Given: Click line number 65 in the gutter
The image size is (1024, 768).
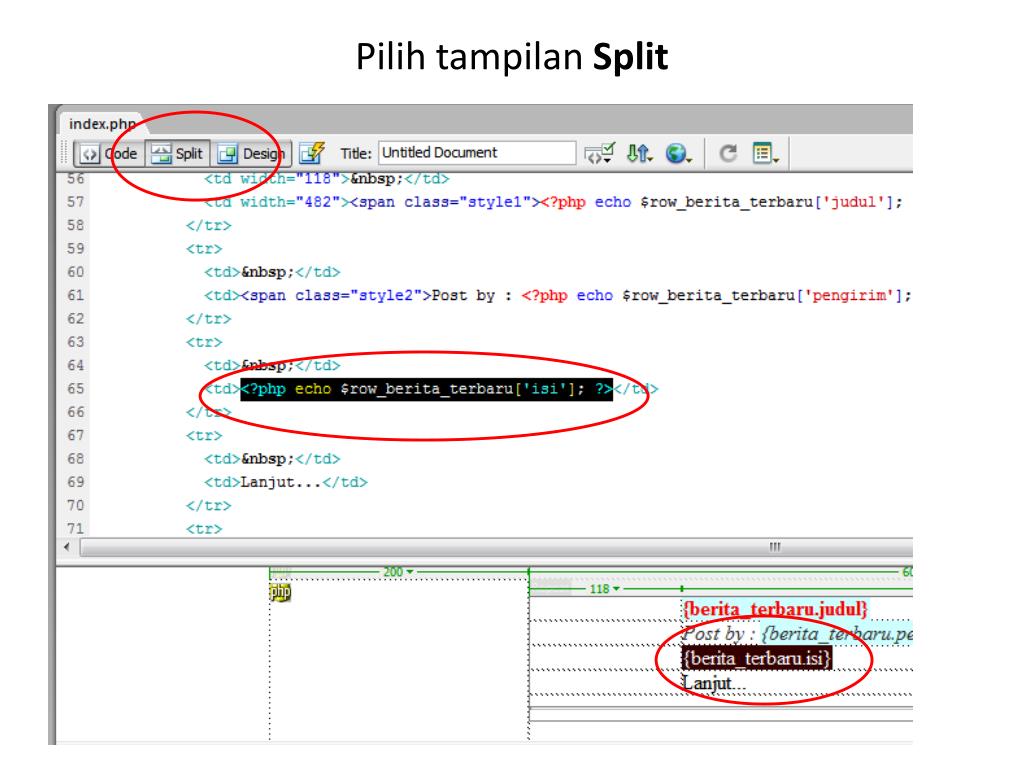Looking at the screenshot, I should click(x=76, y=389).
